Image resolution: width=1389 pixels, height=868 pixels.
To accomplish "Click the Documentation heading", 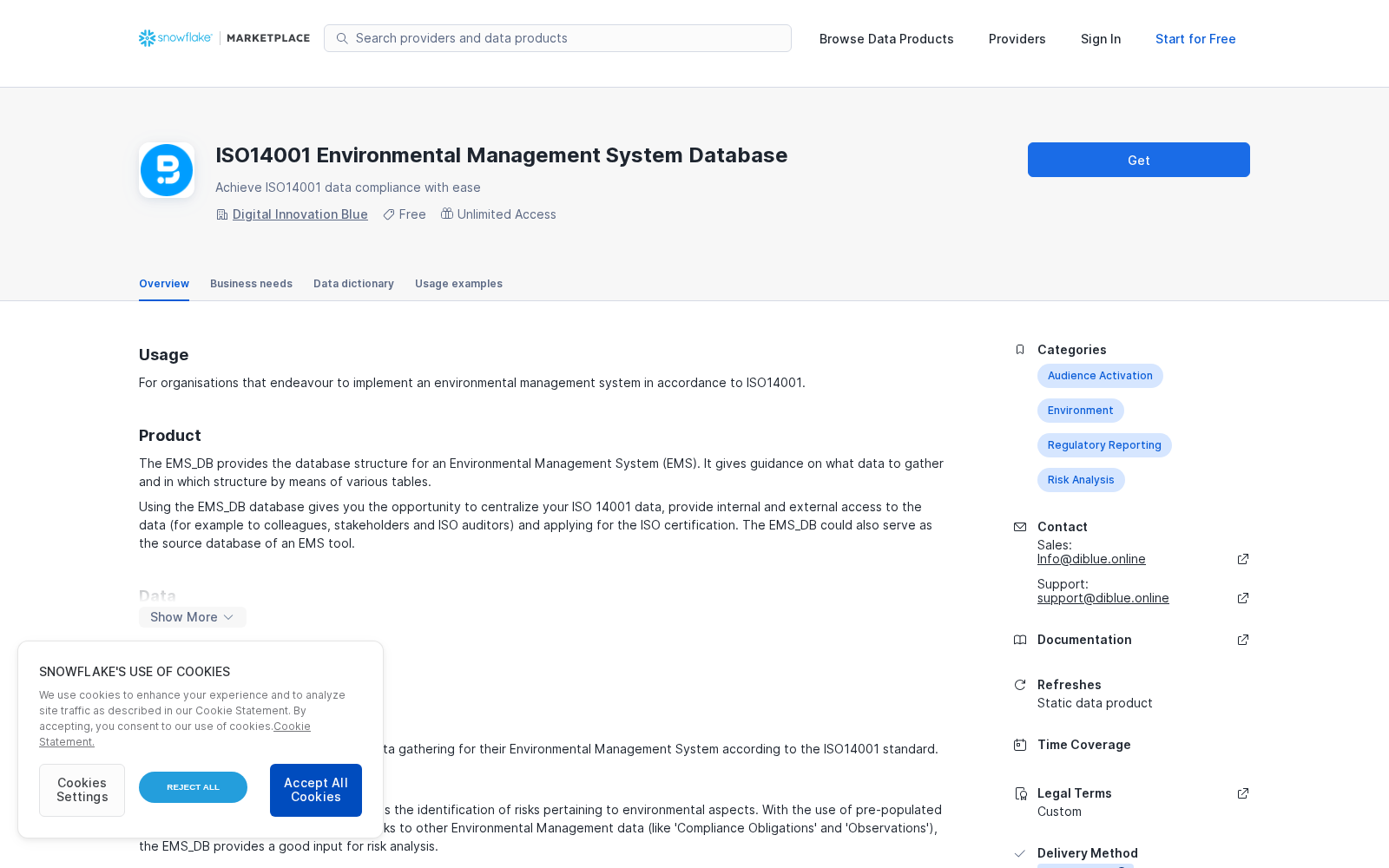I will (1084, 640).
